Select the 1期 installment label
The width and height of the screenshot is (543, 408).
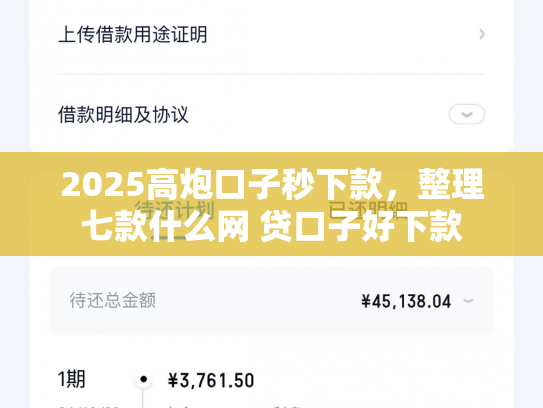(71, 379)
